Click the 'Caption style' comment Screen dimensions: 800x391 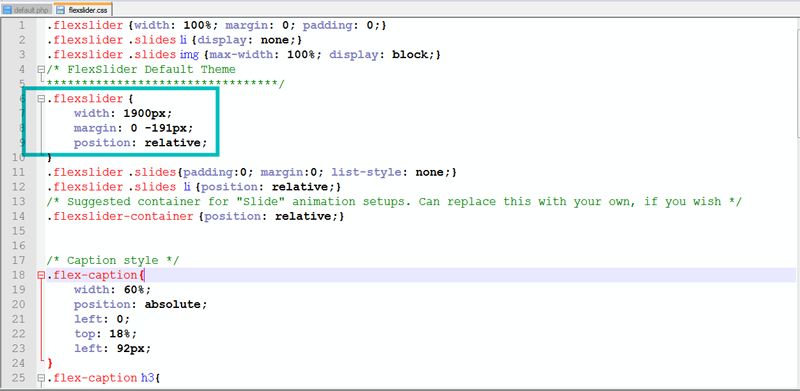113,261
